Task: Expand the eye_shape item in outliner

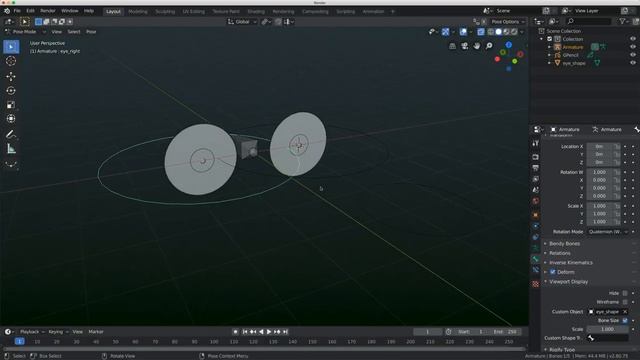Action: coord(549,63)
